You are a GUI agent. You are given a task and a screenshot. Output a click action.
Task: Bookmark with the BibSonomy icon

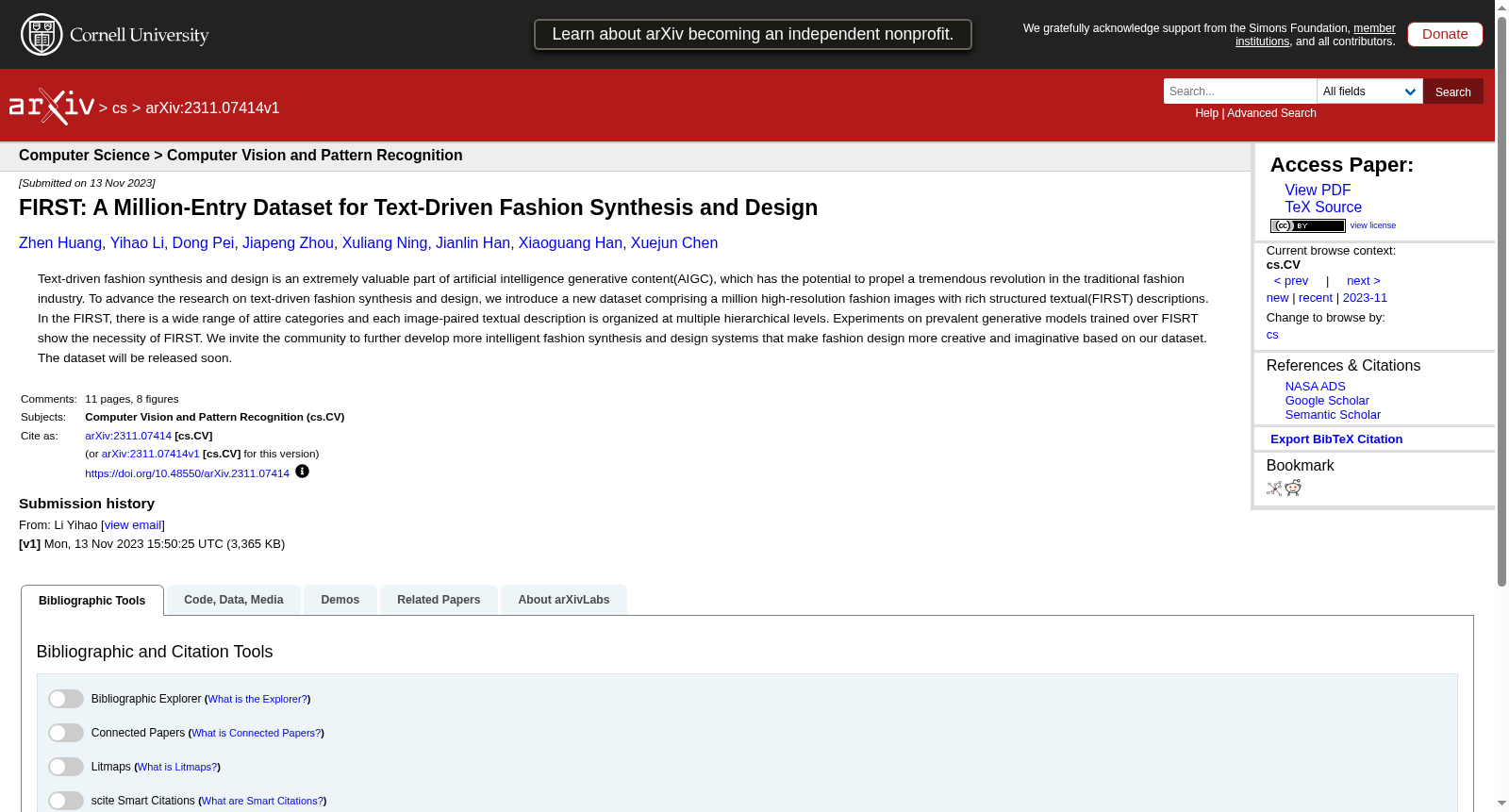pyautogui.click(x=1274, y=489)
